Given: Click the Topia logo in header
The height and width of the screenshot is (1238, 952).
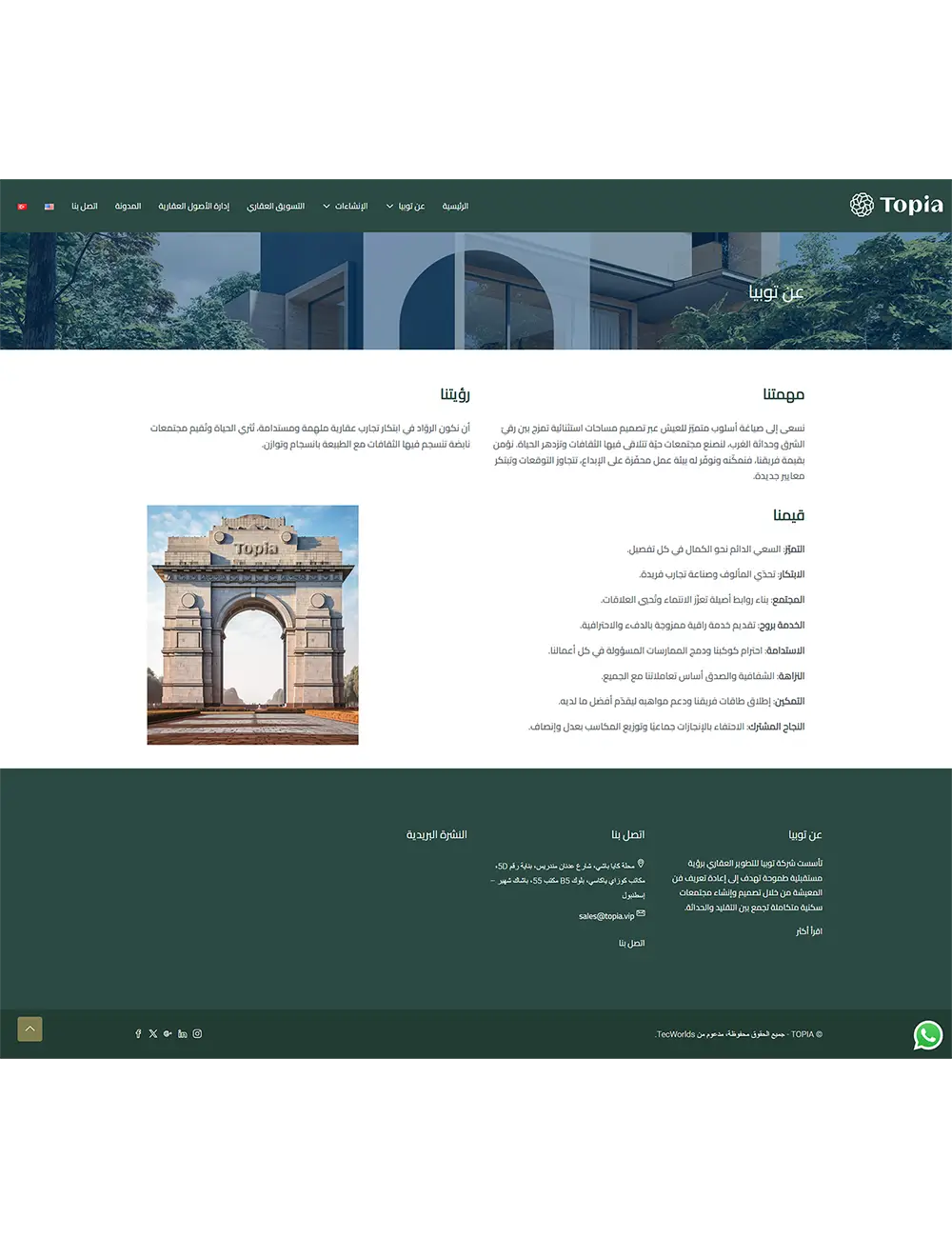Looking at the screenshot, I should coord(896,205).
